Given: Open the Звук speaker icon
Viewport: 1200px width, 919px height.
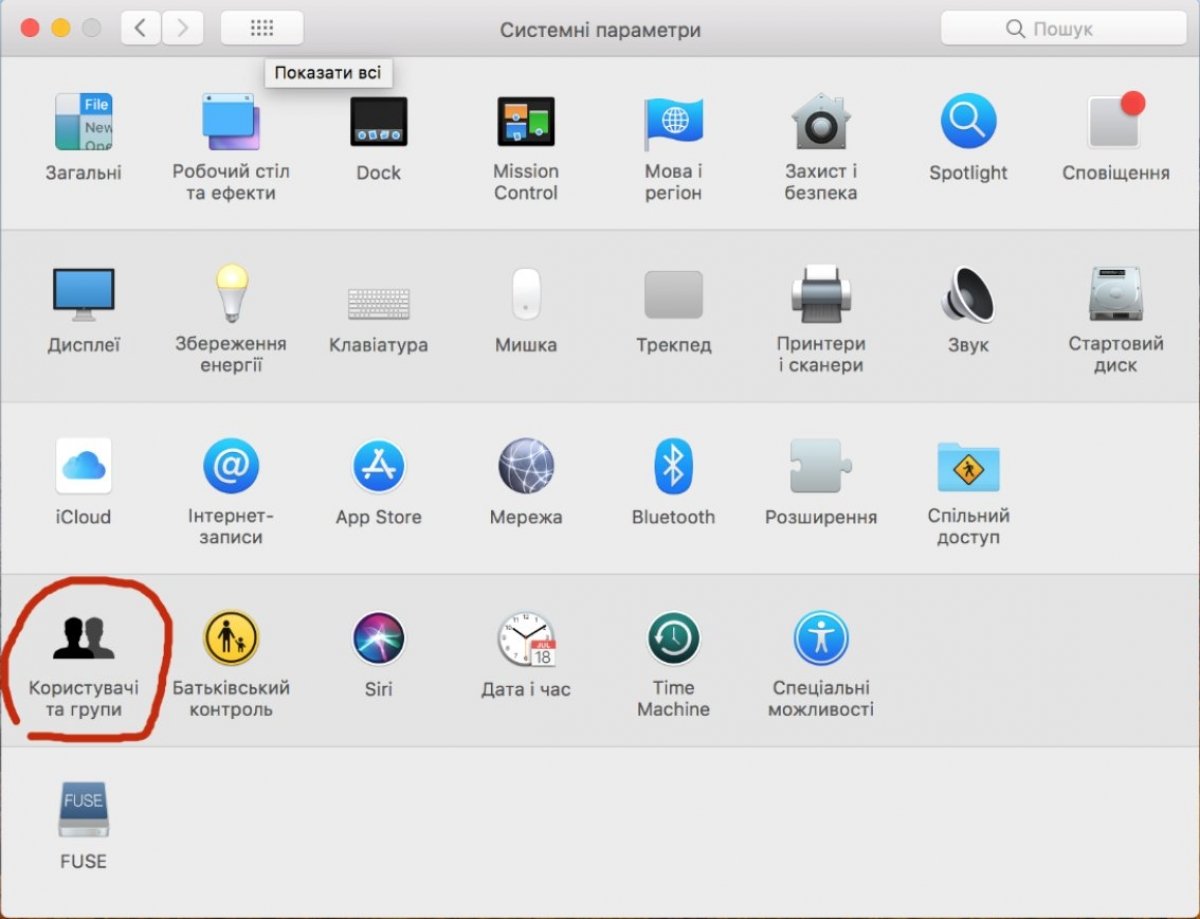Looking at the screenshot, I should (x=968, y=294).
